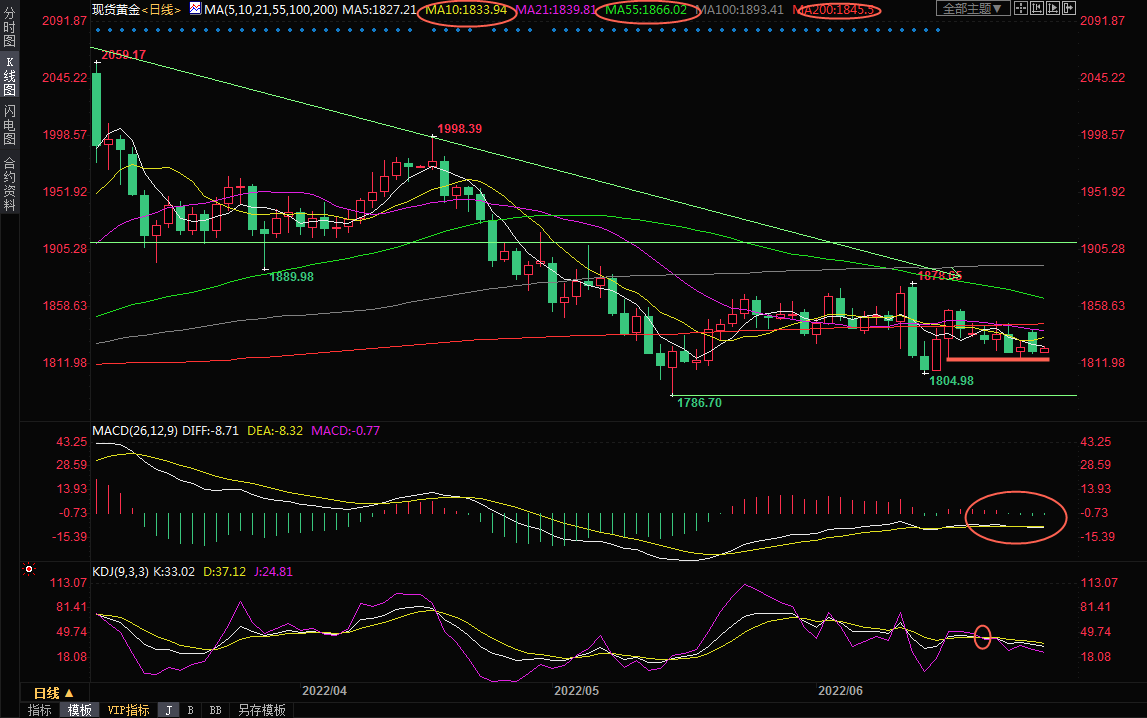Open the VIP指标 tab

point(128,710)
